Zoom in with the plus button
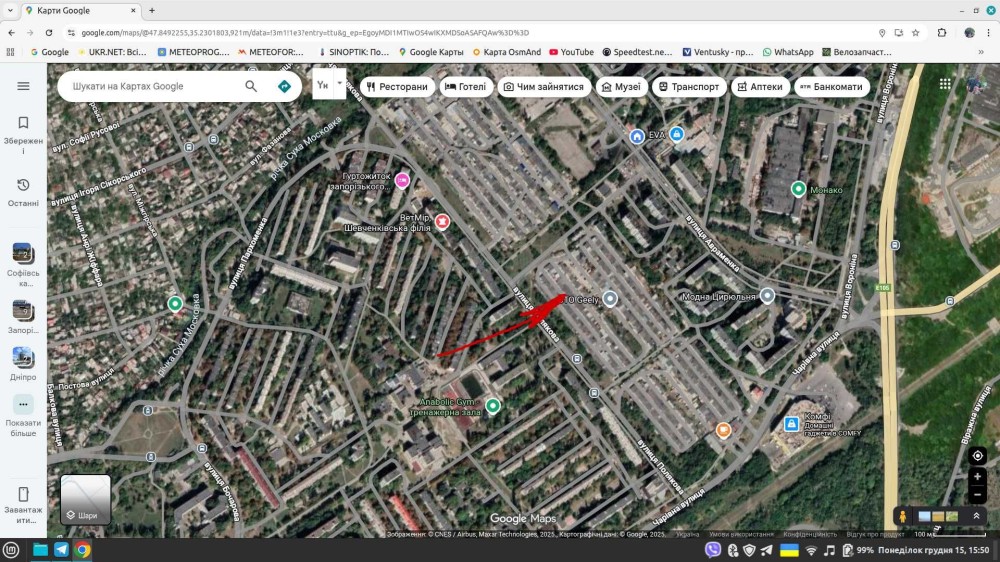The image size is (1000, 562). [978, 477]
